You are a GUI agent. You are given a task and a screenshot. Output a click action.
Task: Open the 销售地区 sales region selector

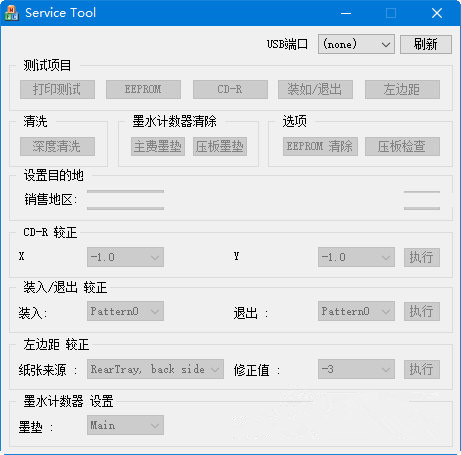coord(125,200)
